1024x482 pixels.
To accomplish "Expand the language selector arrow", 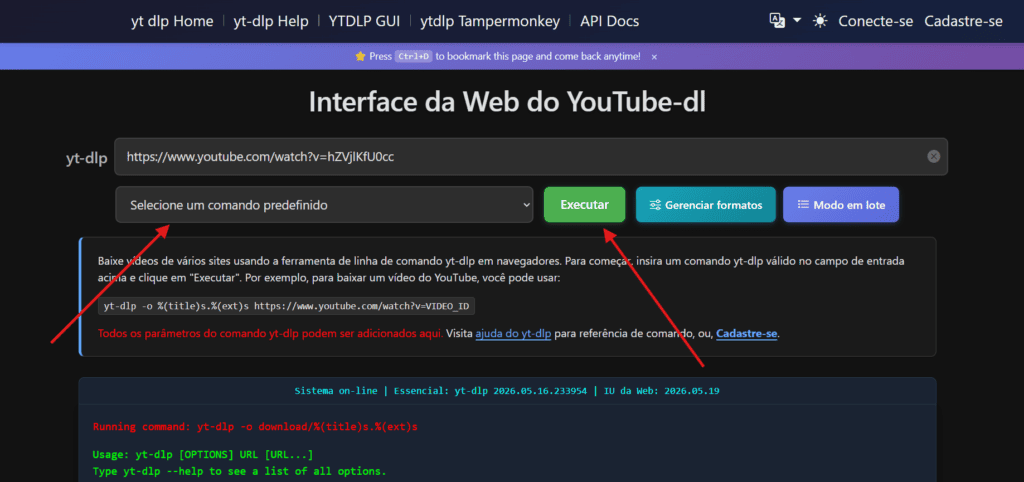I will (797, 21).
